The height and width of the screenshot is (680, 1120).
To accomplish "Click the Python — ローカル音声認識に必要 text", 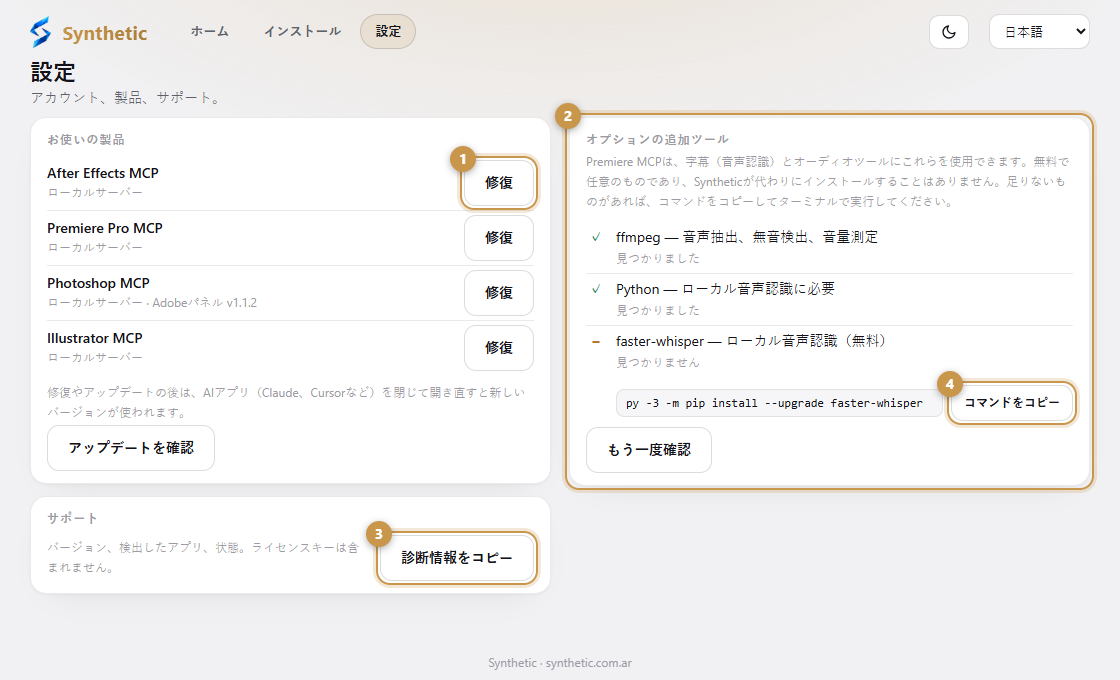I will [x=725, y=289].
